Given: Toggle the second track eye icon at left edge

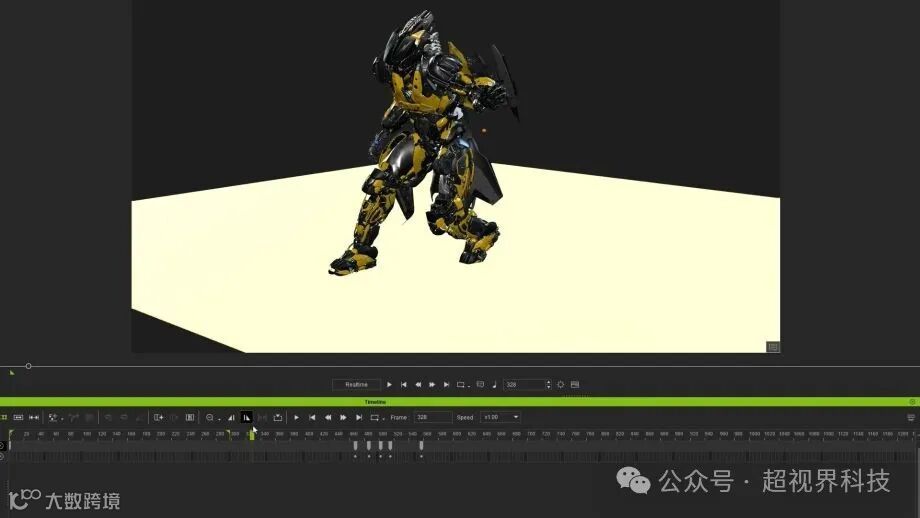Looking at the screenshot, I should (x=2, y=456).
